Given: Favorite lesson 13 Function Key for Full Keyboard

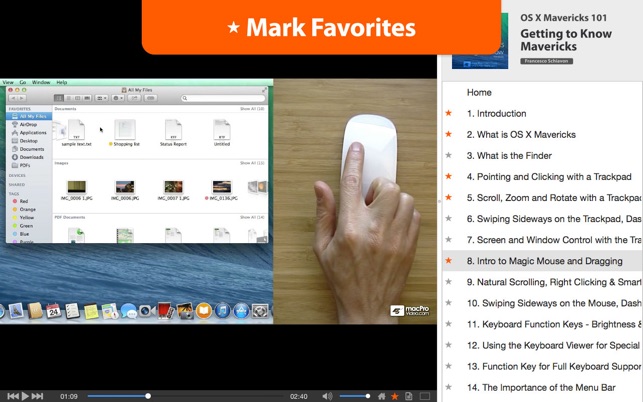Looking at the screenshot, I should coord(449,366).
